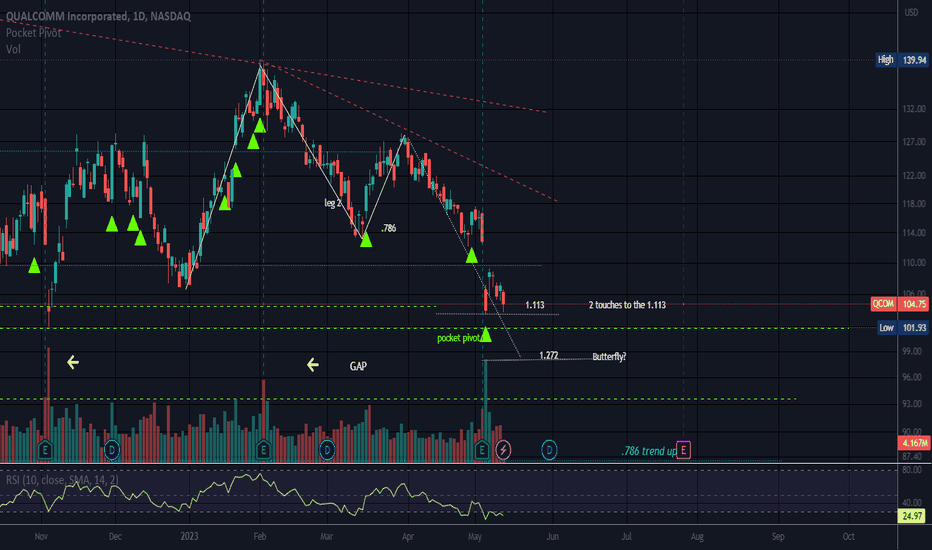Click the candlestick at the February peak

(x=261, y=74)
